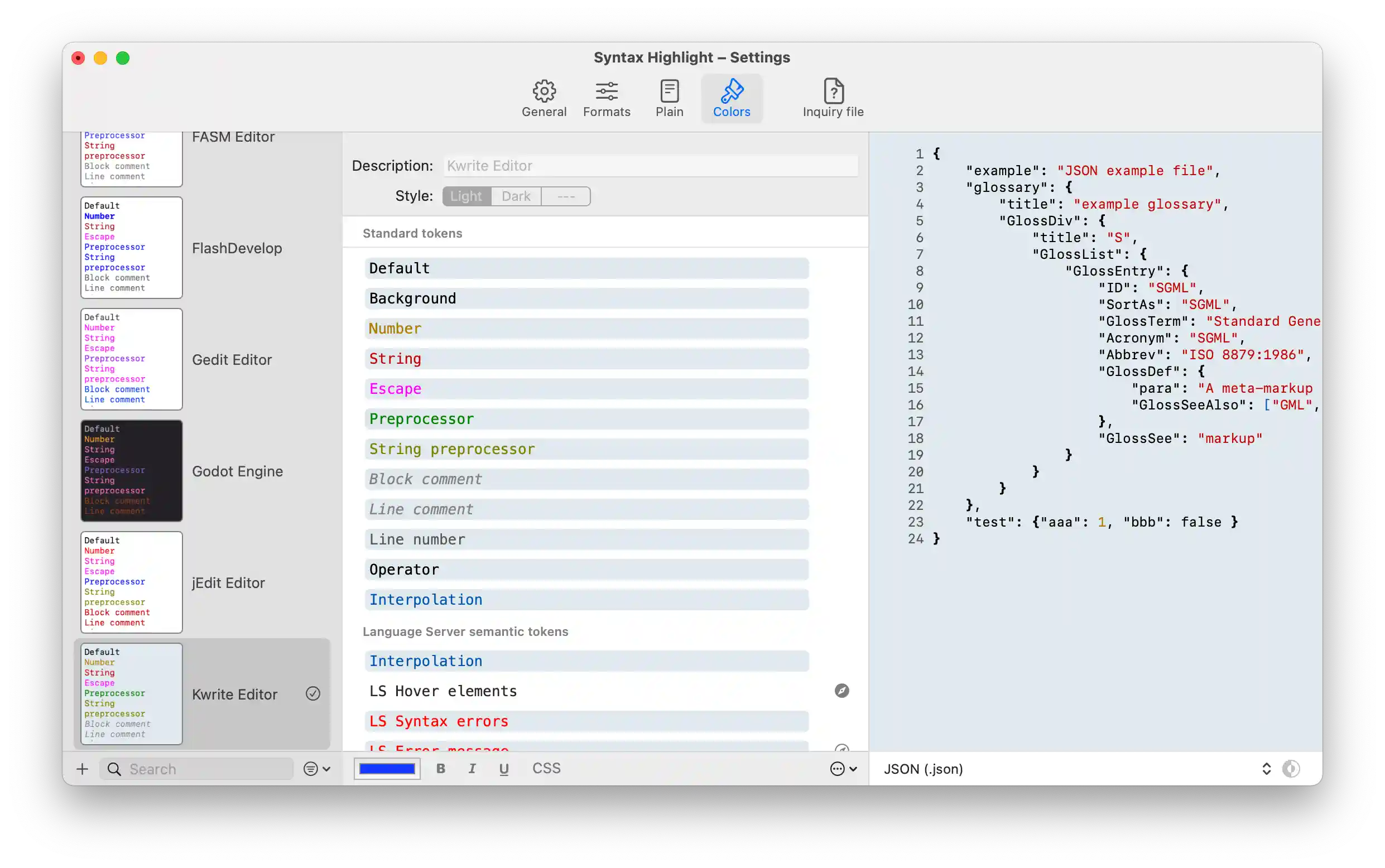The height and width of the screenshot is (868, 1385).
Task: Click inside the theme Search field
Action: pos(195,768)
